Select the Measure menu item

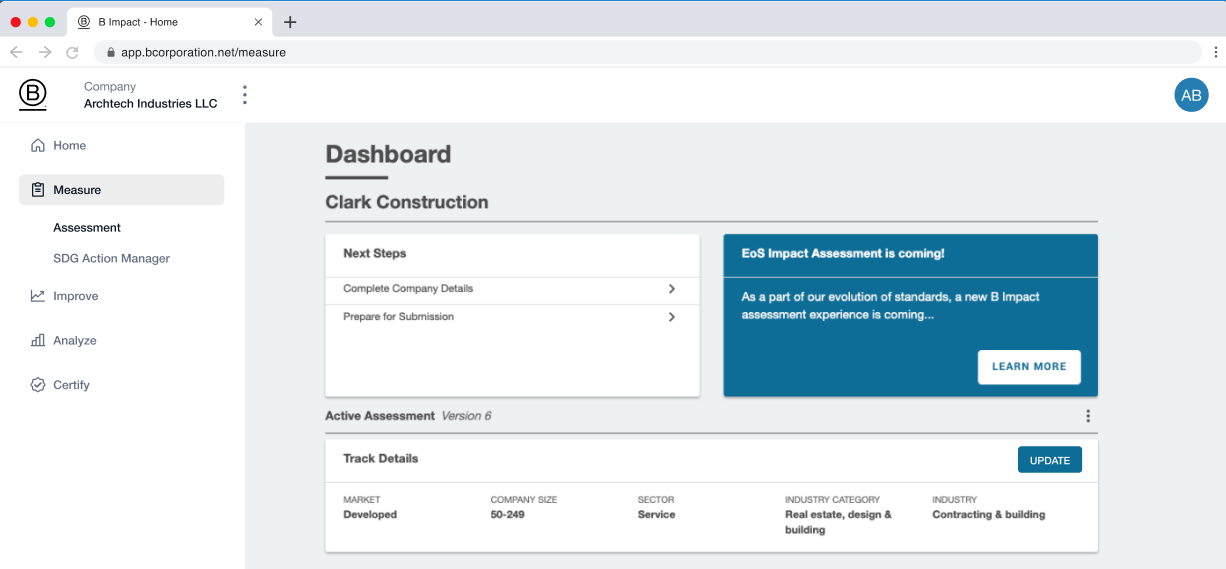tap(122, 190)
